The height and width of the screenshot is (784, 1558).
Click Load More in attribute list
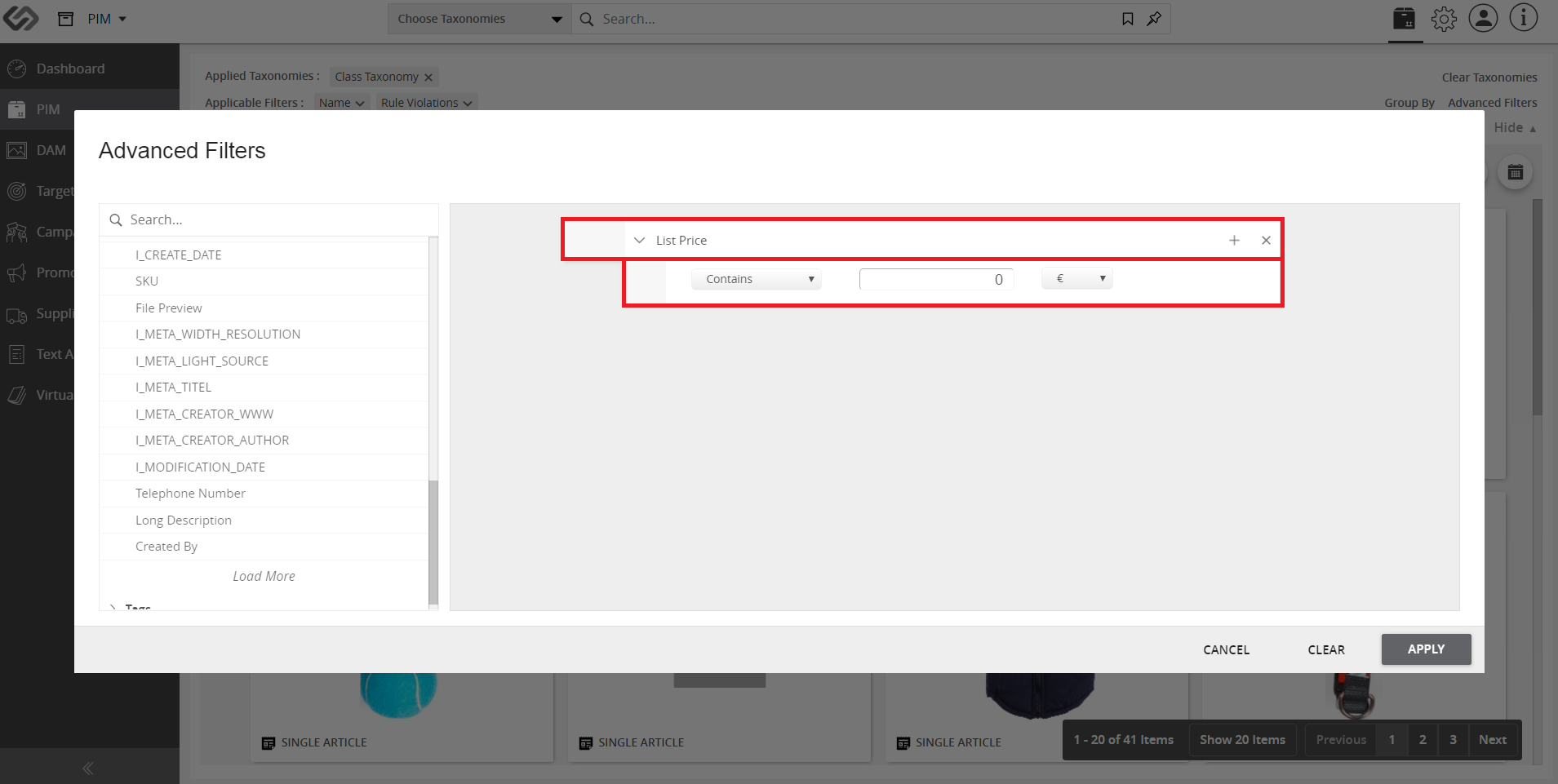pyautogui.click(x=264, y=576)
